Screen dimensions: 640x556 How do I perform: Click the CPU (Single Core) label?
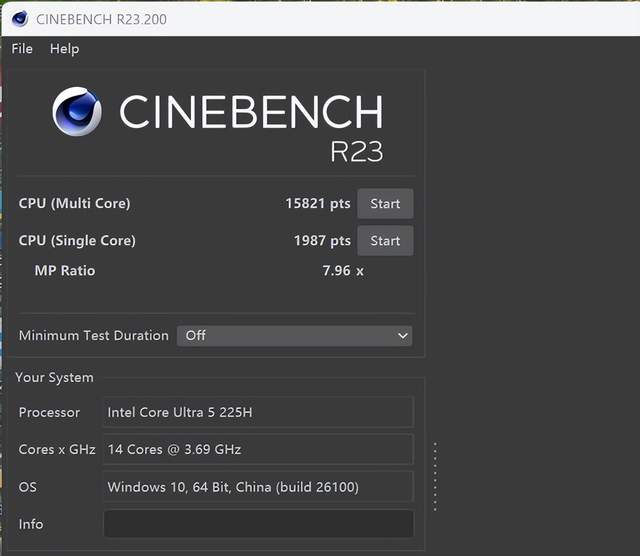77,240
